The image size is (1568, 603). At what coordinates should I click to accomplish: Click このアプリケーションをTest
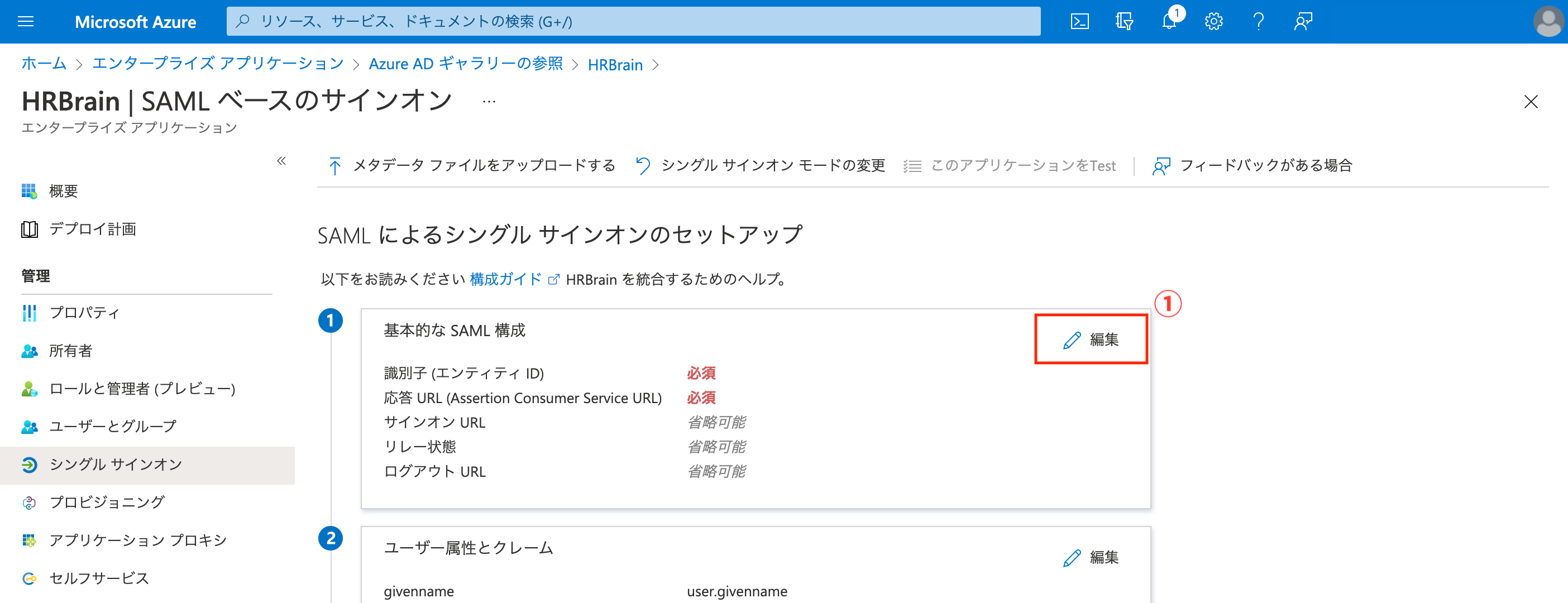(1009, 165)
